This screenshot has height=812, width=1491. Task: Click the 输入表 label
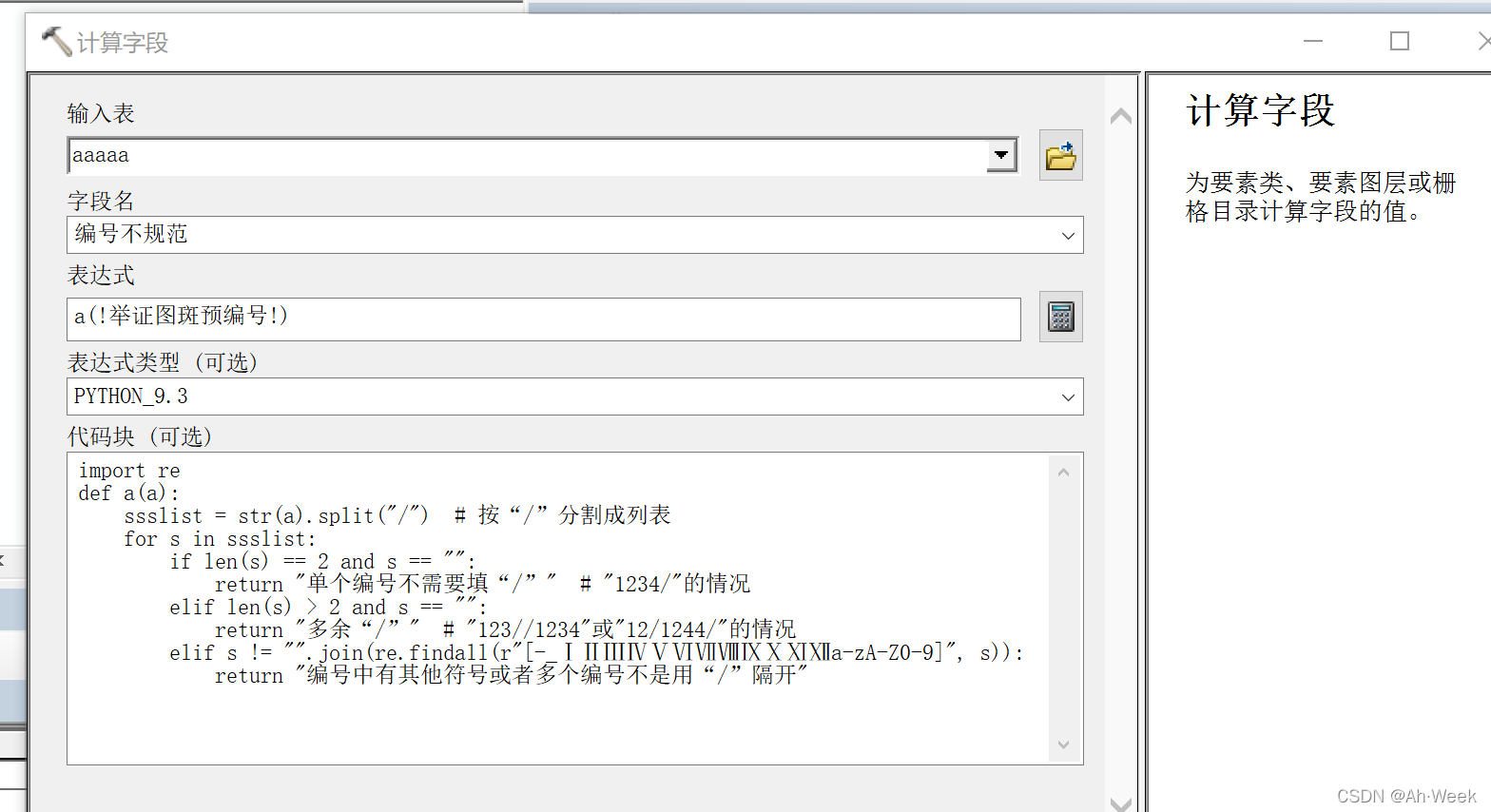pyautogui.click(x=101, y=114)
